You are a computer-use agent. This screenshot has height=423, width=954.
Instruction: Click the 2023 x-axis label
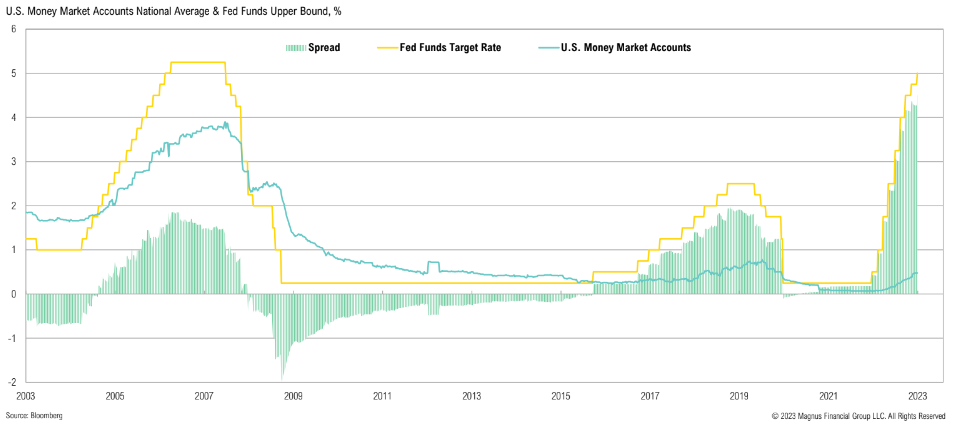(917, 396)
